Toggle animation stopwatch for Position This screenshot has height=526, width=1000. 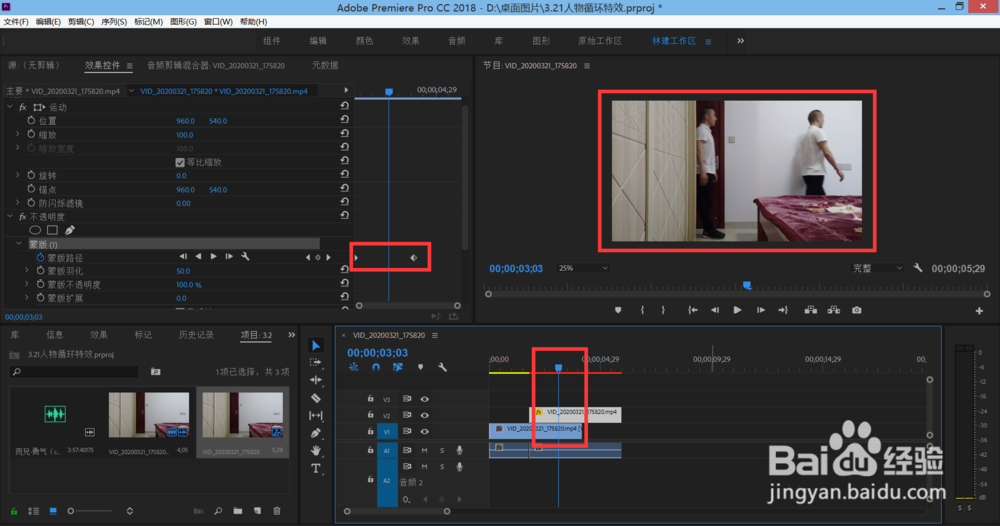pyautogui.click(x=31, y=121)
